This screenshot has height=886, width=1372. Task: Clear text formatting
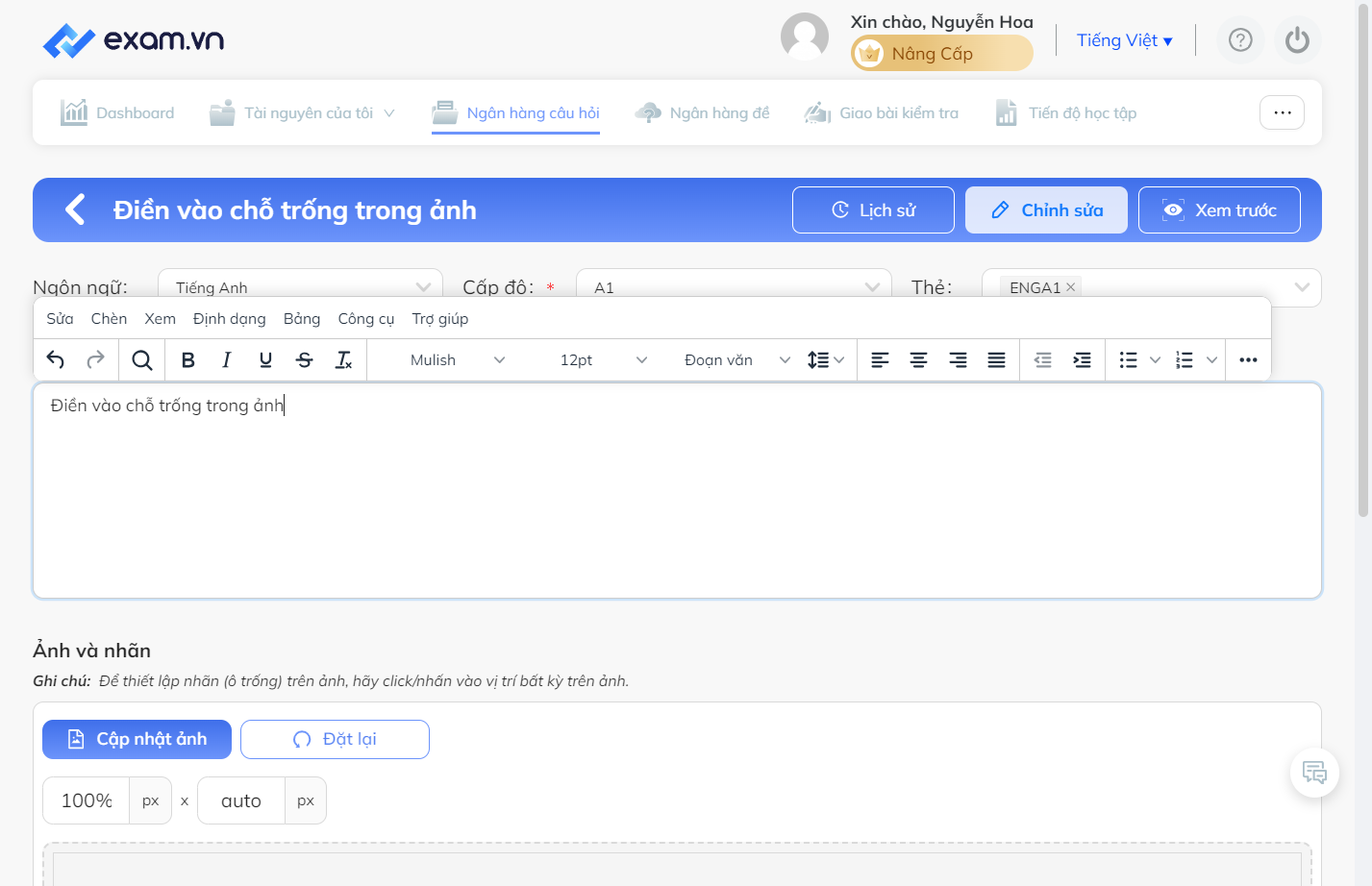pos(343,360)
